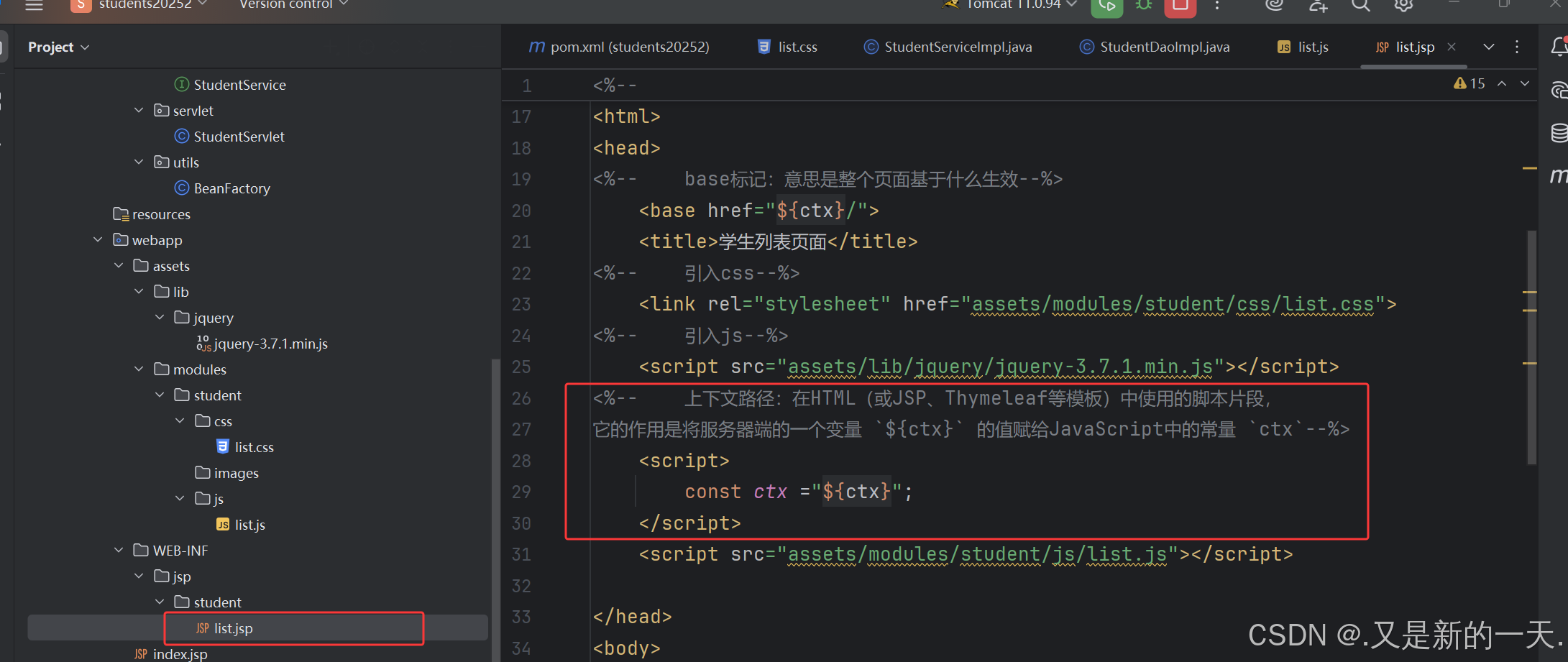Open IDE settings gear
This screenshot has width=1568, height=662.
(1403, 5)
